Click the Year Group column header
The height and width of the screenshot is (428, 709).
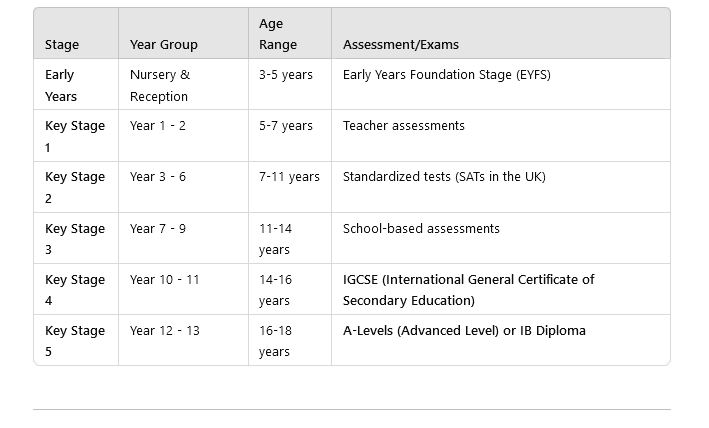tap(183, 33)
